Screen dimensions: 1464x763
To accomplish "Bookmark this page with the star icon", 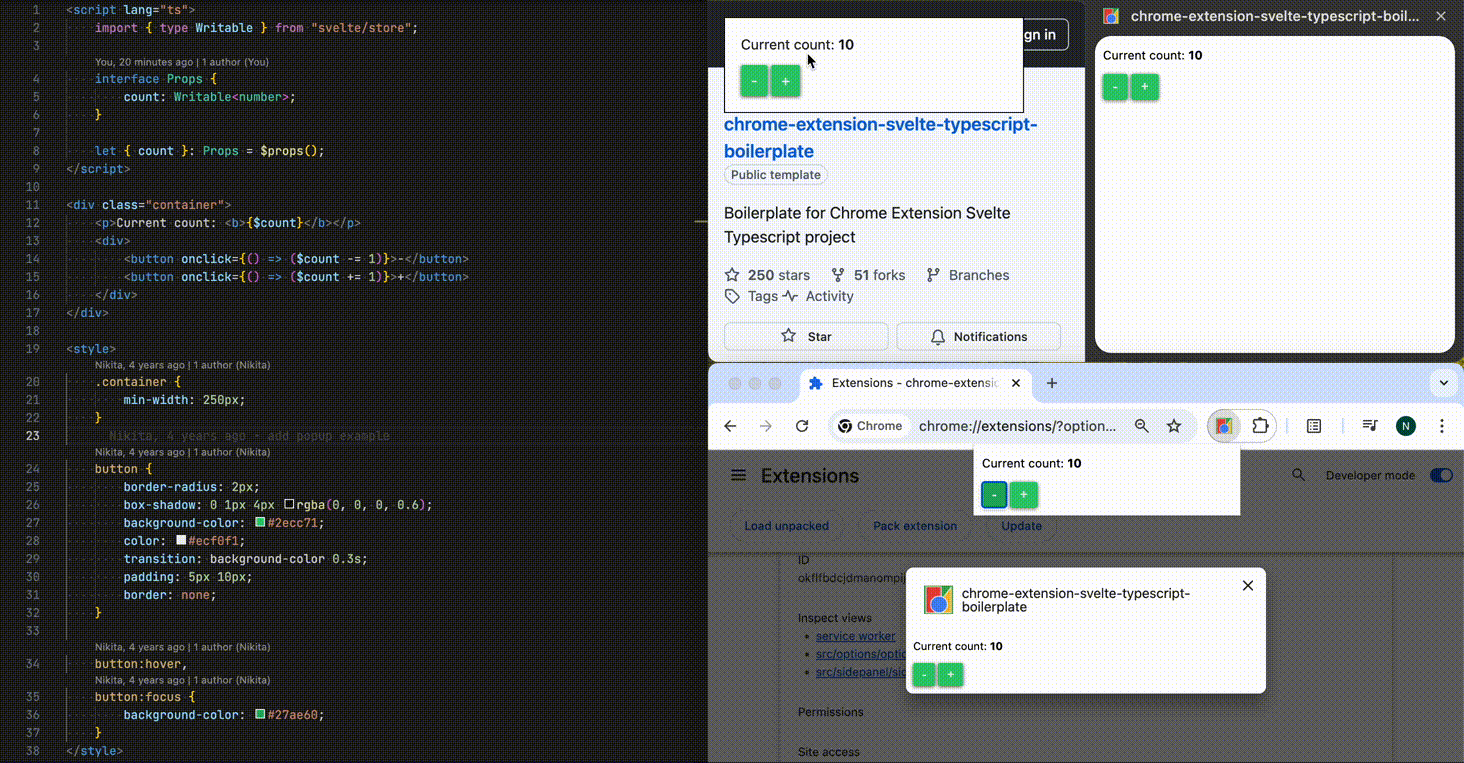I will pyautogui.click(x=1174, y=426).
